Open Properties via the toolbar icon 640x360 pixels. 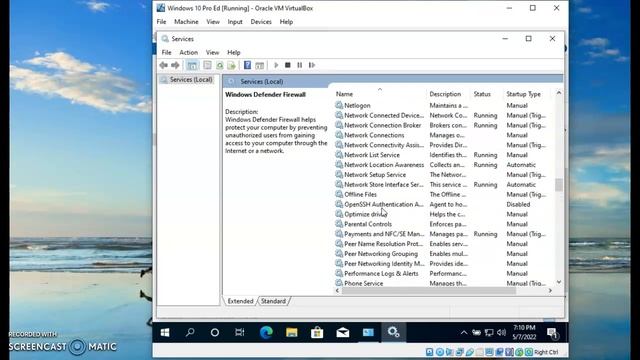point(207,65)
